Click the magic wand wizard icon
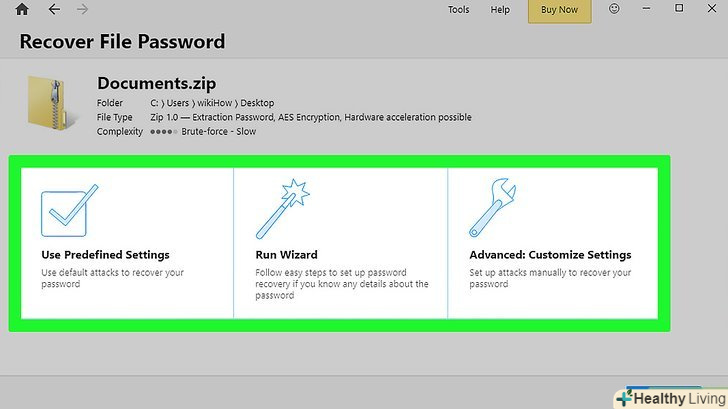This screenshot has height=409, width=728. tap(284, 211)
